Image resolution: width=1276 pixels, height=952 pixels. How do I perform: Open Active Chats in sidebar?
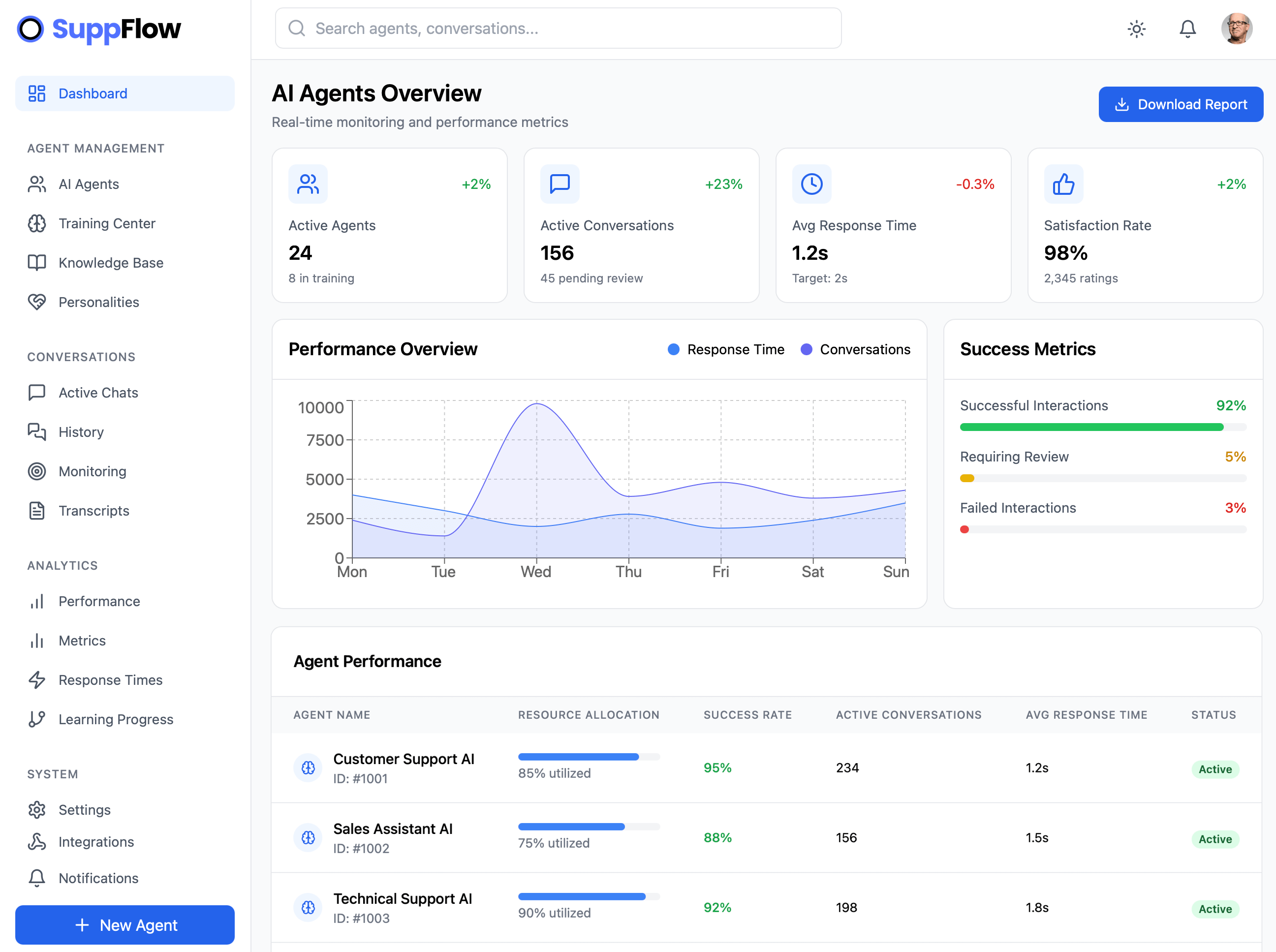(x=124, y=393)
